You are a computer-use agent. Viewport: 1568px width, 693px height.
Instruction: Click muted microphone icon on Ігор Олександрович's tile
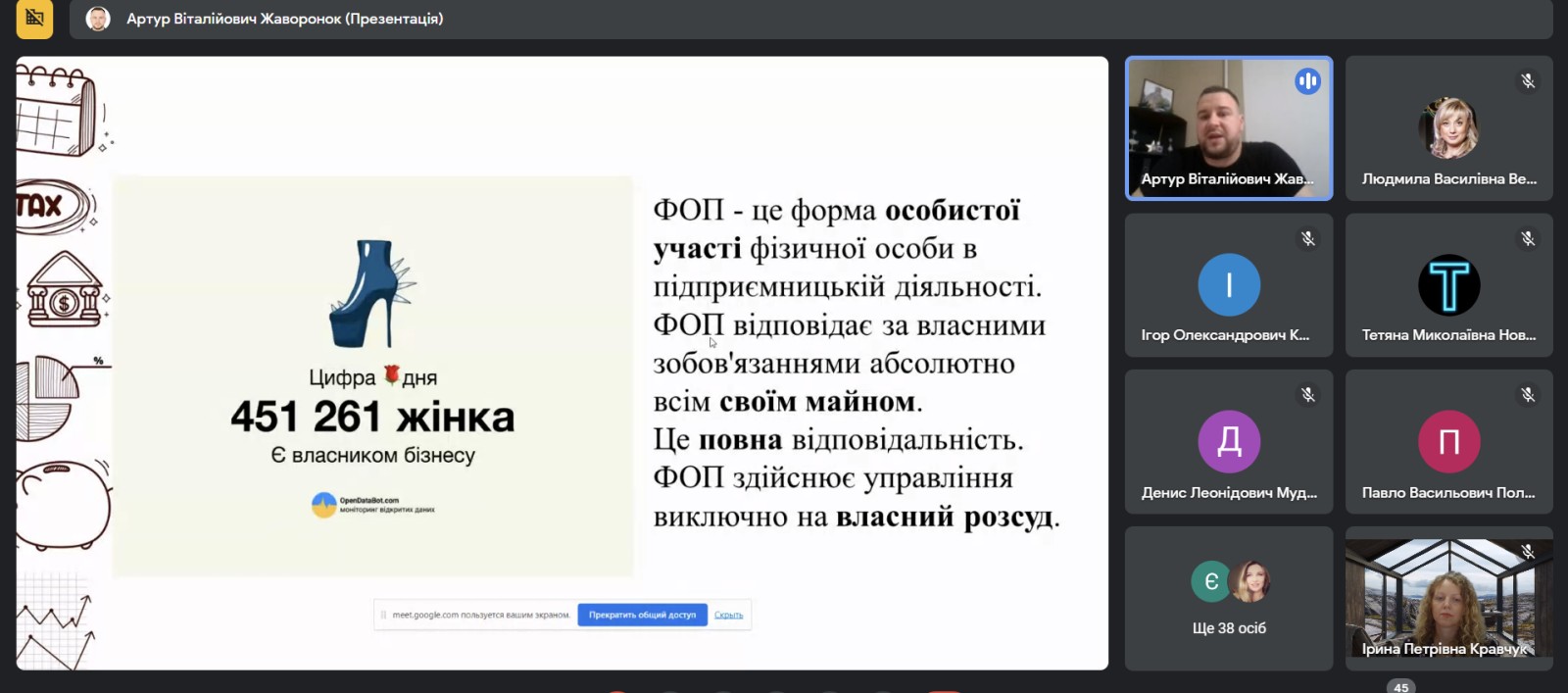coord(1307,238)
